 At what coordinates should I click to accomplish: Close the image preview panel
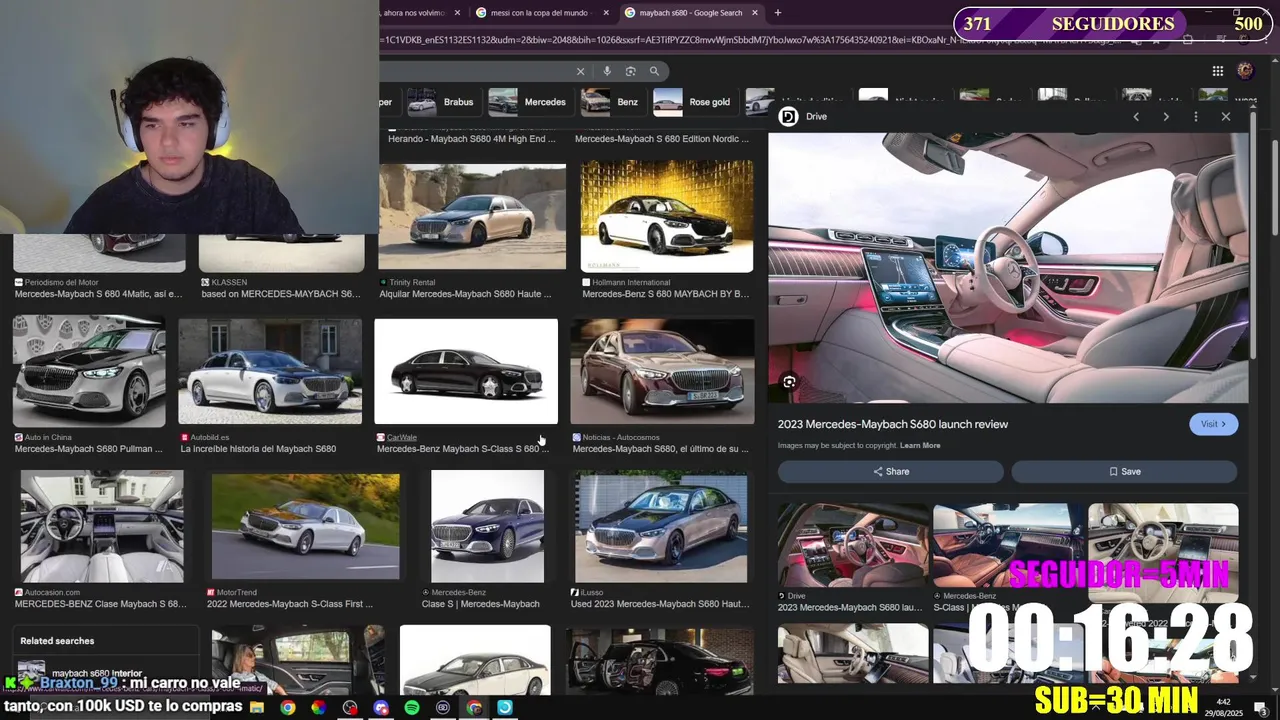click(x=1226, y=117)
